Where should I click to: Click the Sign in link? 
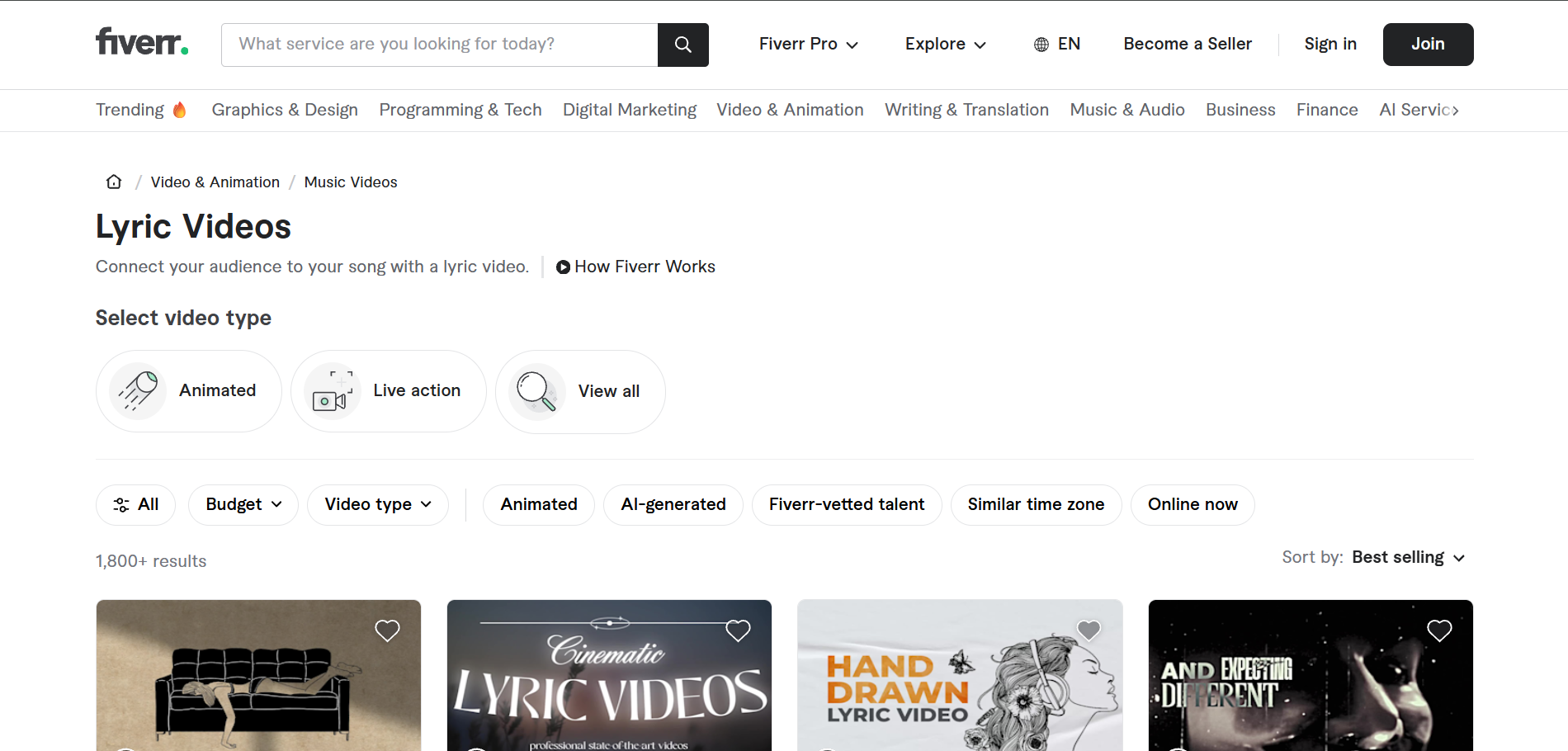click(x=1330, y=45)
